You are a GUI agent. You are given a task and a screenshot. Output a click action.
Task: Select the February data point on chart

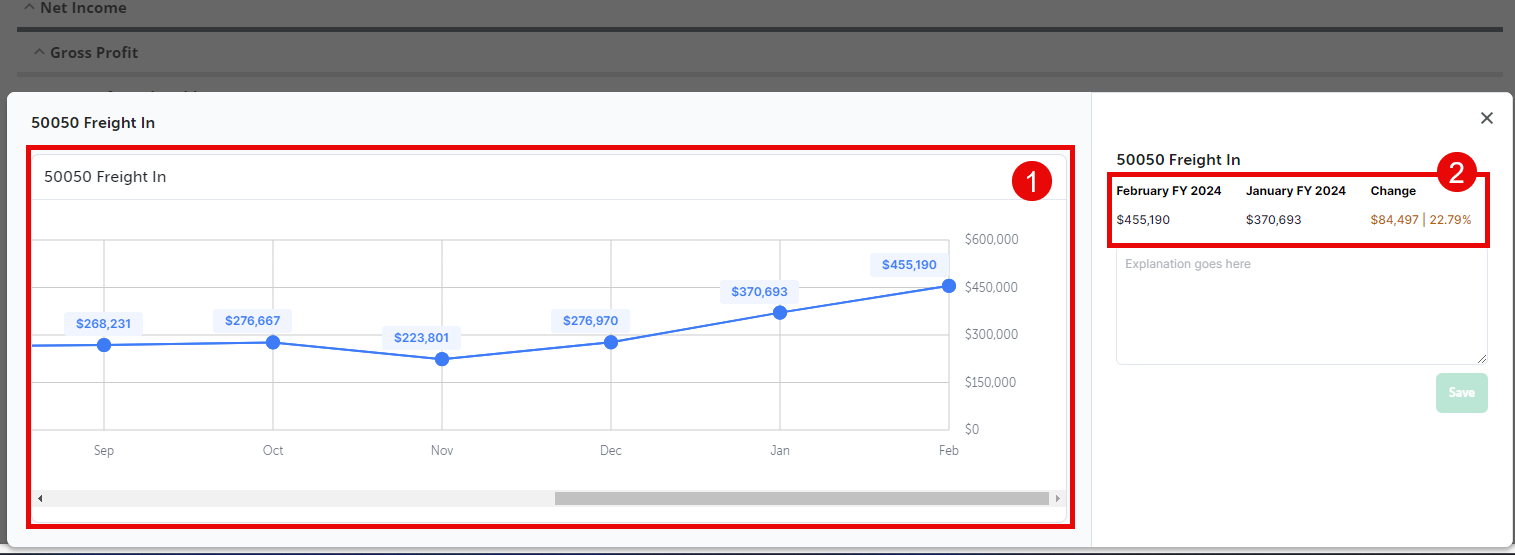(x=948, y=286)
